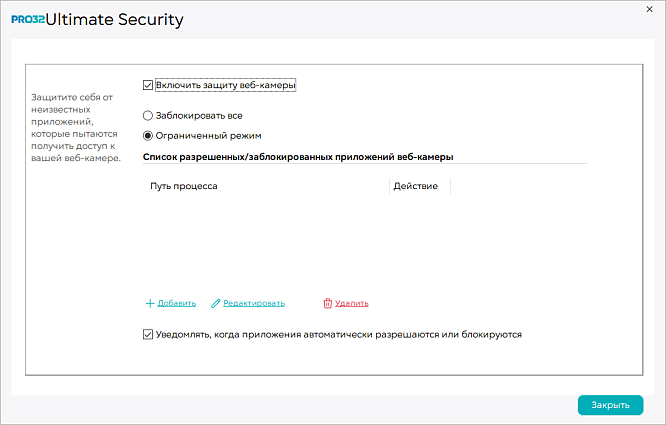Click the plus icon beside Добавить

point(150,304)
